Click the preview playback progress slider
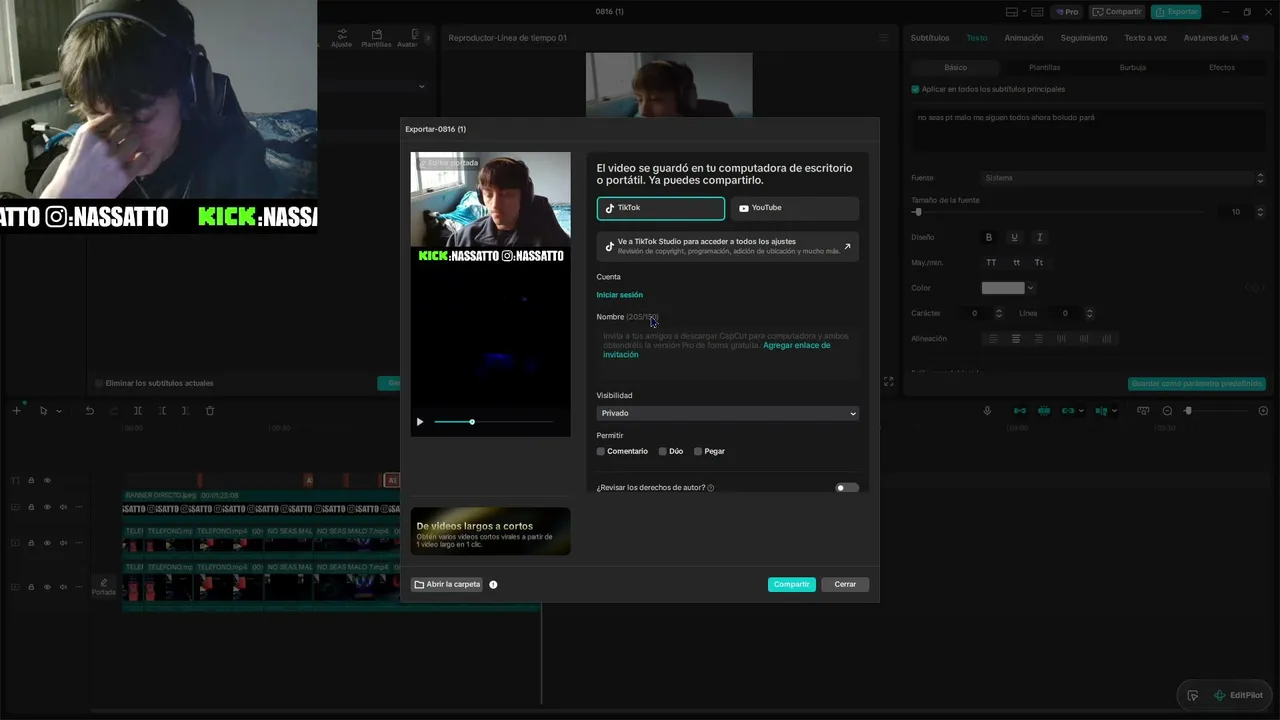 point(495,422)
